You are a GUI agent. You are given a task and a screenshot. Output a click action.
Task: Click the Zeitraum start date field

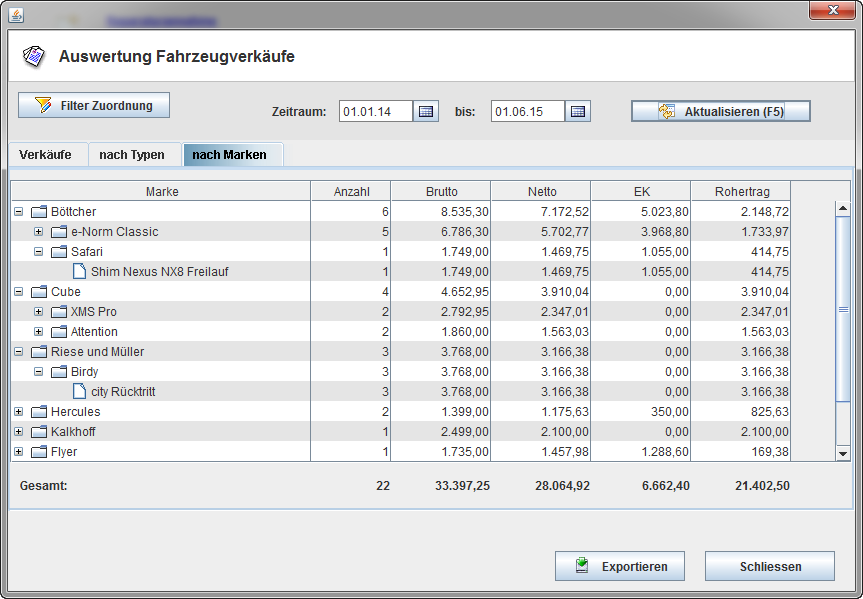(375, 112)
